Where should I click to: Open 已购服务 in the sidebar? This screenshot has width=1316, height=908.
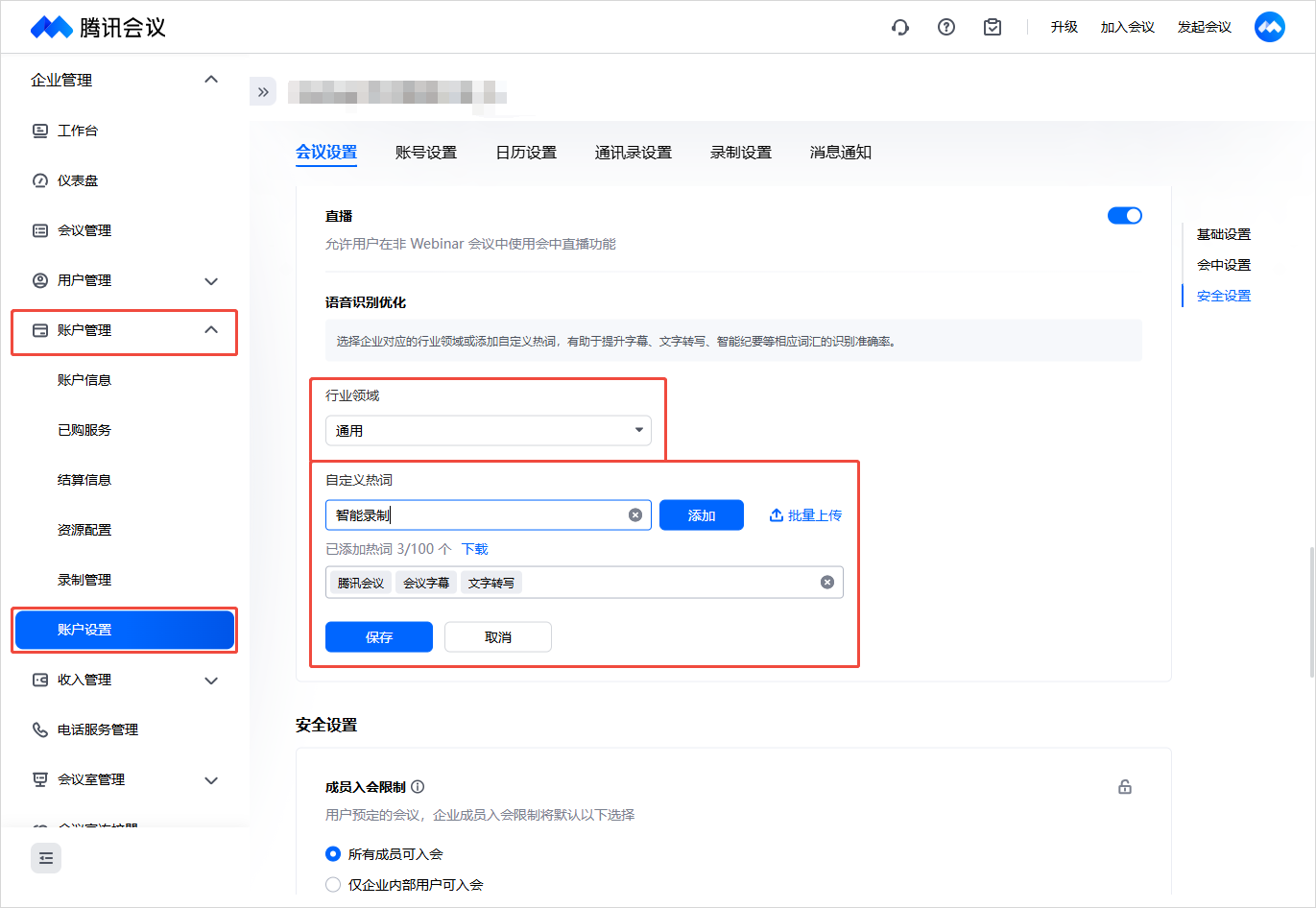coord(84,430)
